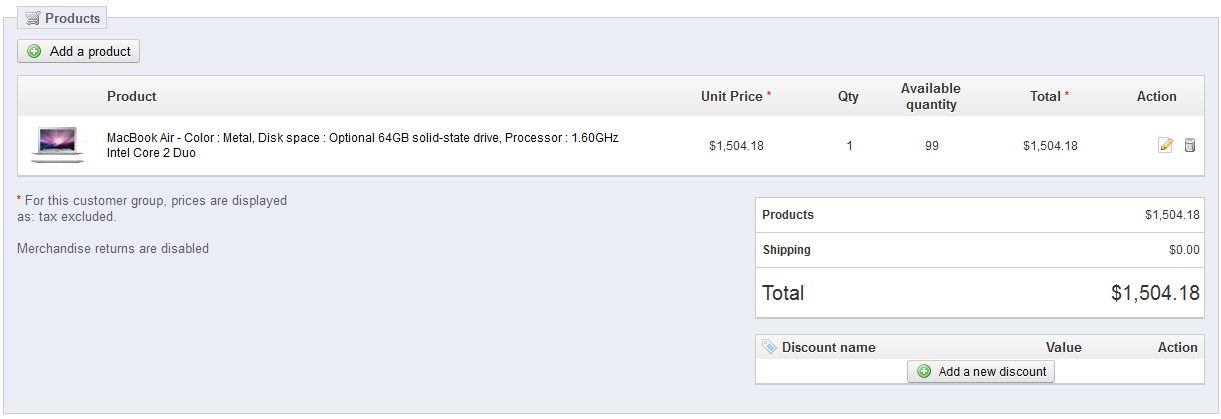This screenshot has width=1221, height=419.
Task: Click the available quantity value 99
Action: click(931, 146)
